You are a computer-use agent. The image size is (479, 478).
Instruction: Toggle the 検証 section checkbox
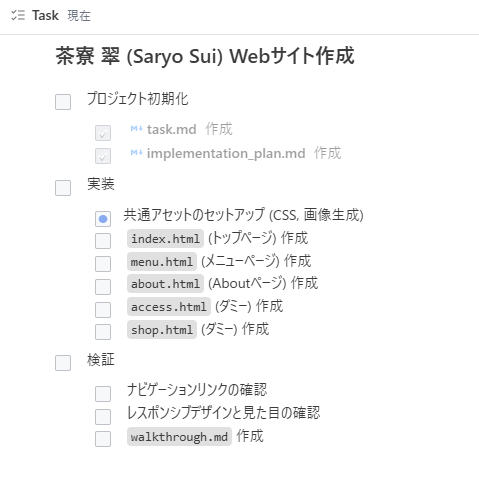[63, 363]
